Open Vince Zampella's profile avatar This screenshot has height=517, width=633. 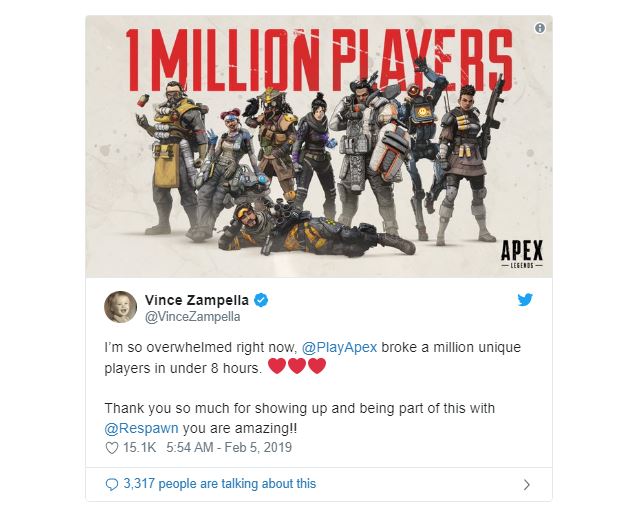[121, 307]
